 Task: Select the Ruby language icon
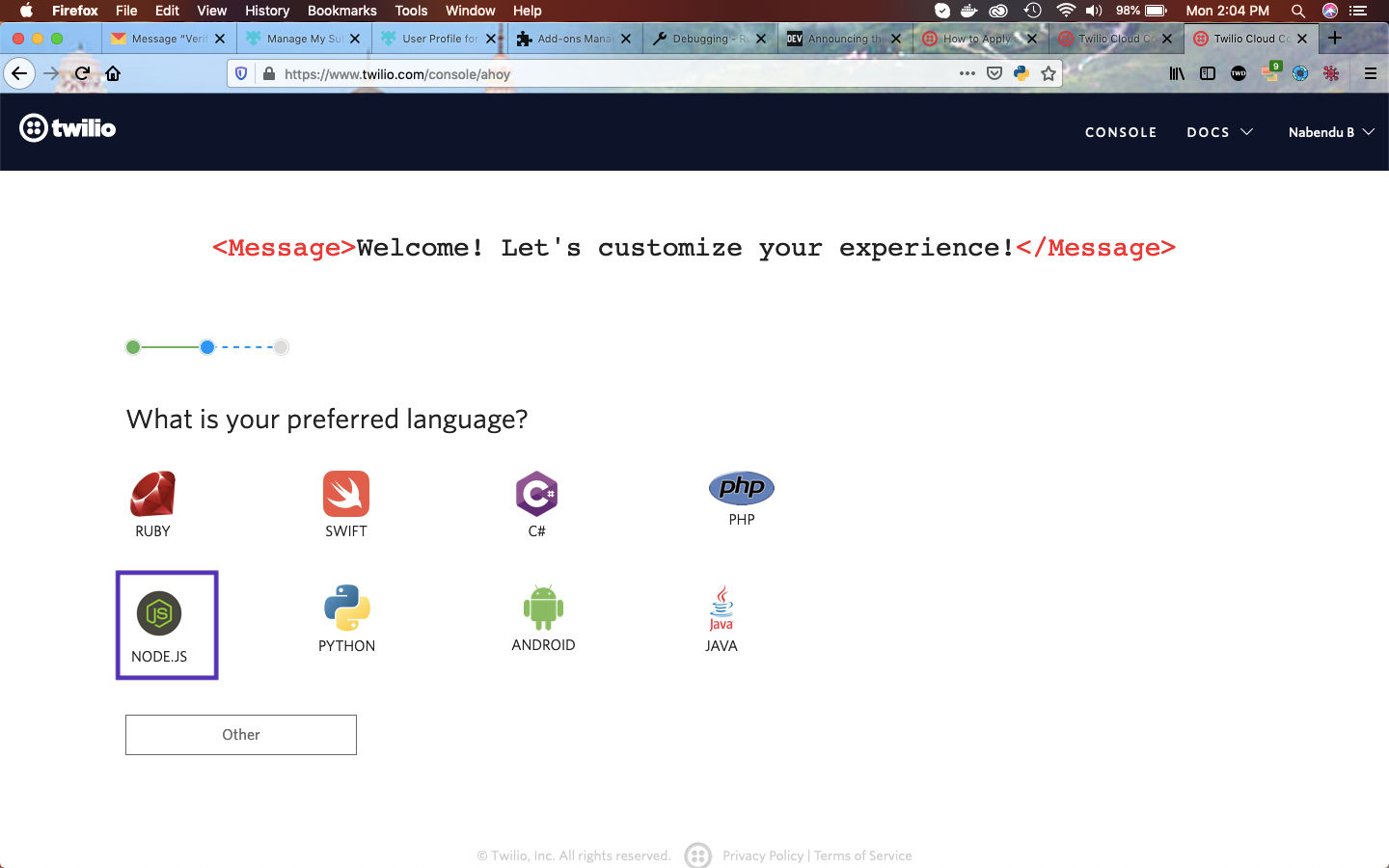tap(152, 494)
